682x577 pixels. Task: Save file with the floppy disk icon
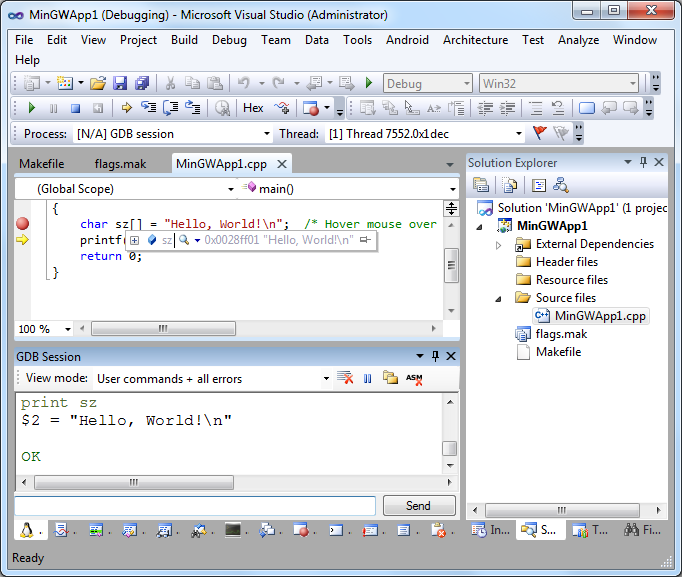click(x=120, y=83)
